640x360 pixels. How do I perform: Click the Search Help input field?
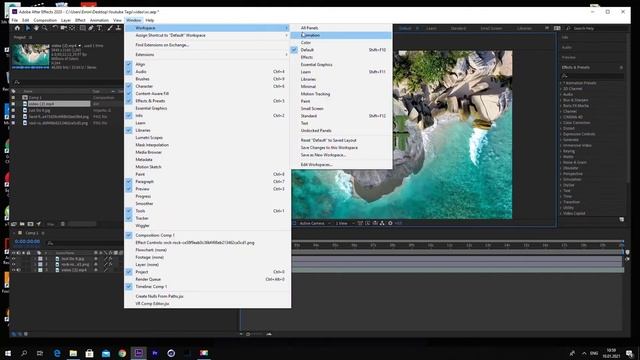pyautogui.click(x=598, y=28)
